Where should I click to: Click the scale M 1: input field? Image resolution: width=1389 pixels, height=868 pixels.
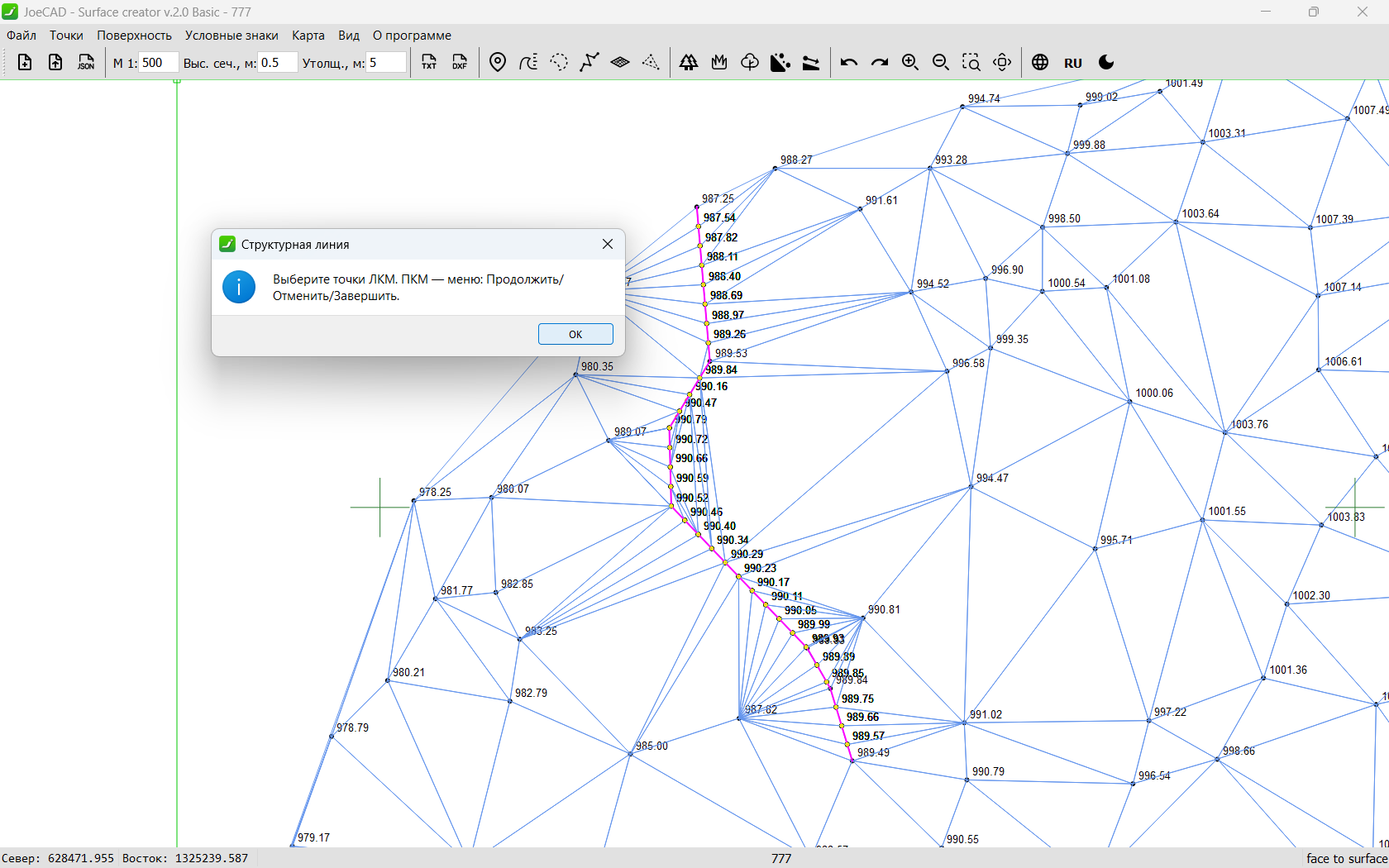[x=157, y=63]
